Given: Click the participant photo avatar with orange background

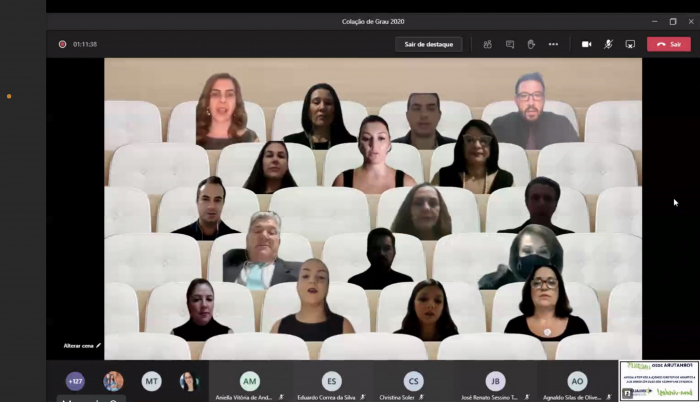Looking at the screenshot, I should pos(113,381).
